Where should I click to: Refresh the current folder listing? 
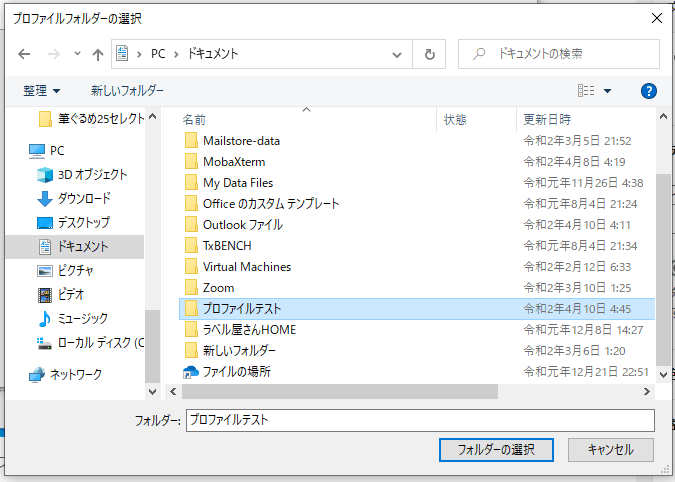point(429,54)
